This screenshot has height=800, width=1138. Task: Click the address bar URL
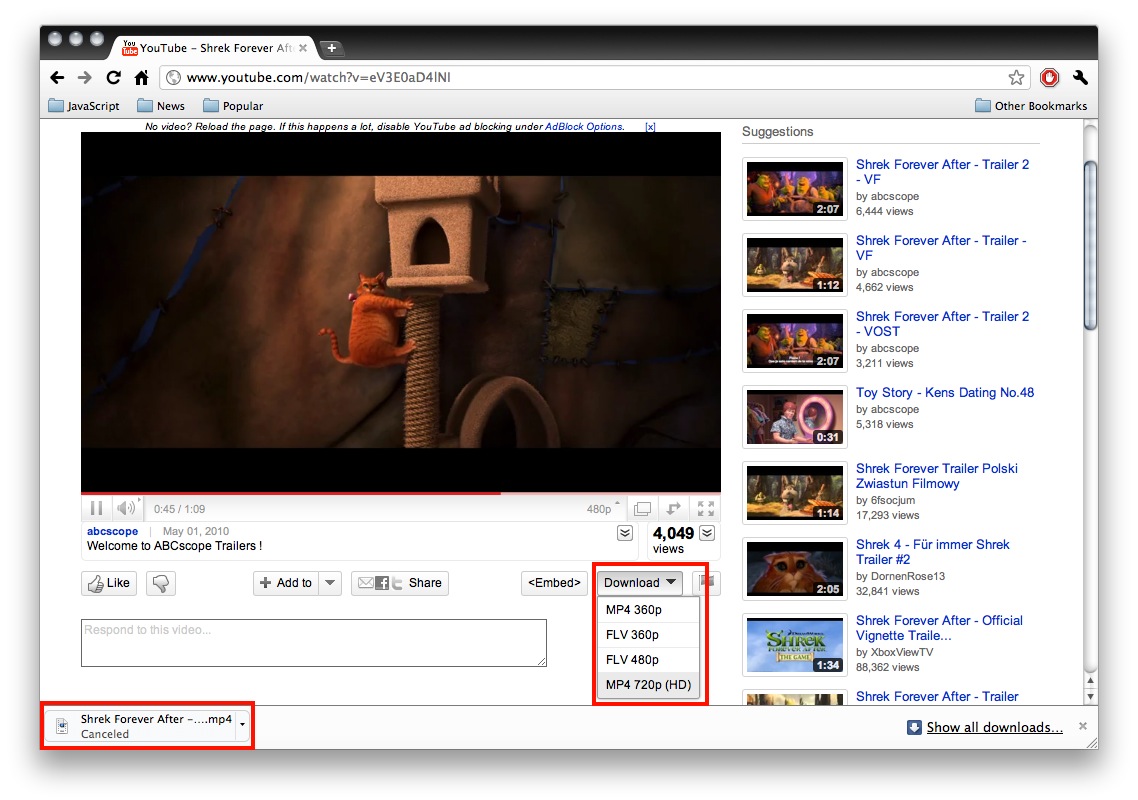point(319,78)
